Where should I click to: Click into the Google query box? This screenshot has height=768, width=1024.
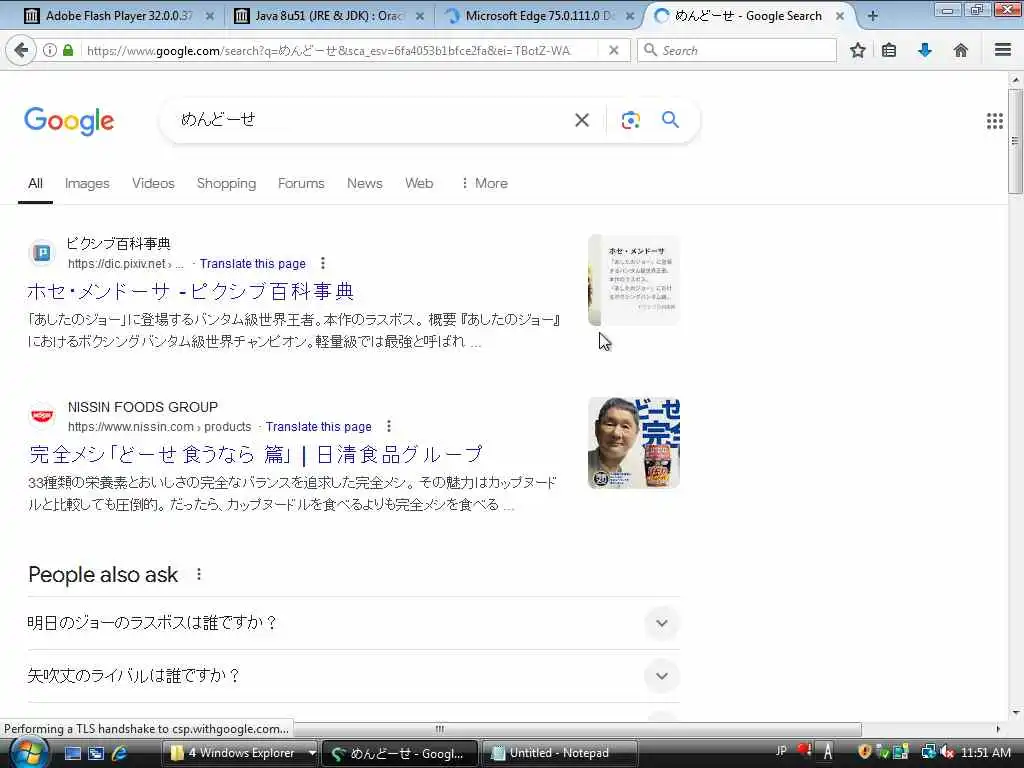[x=369, y=120]
